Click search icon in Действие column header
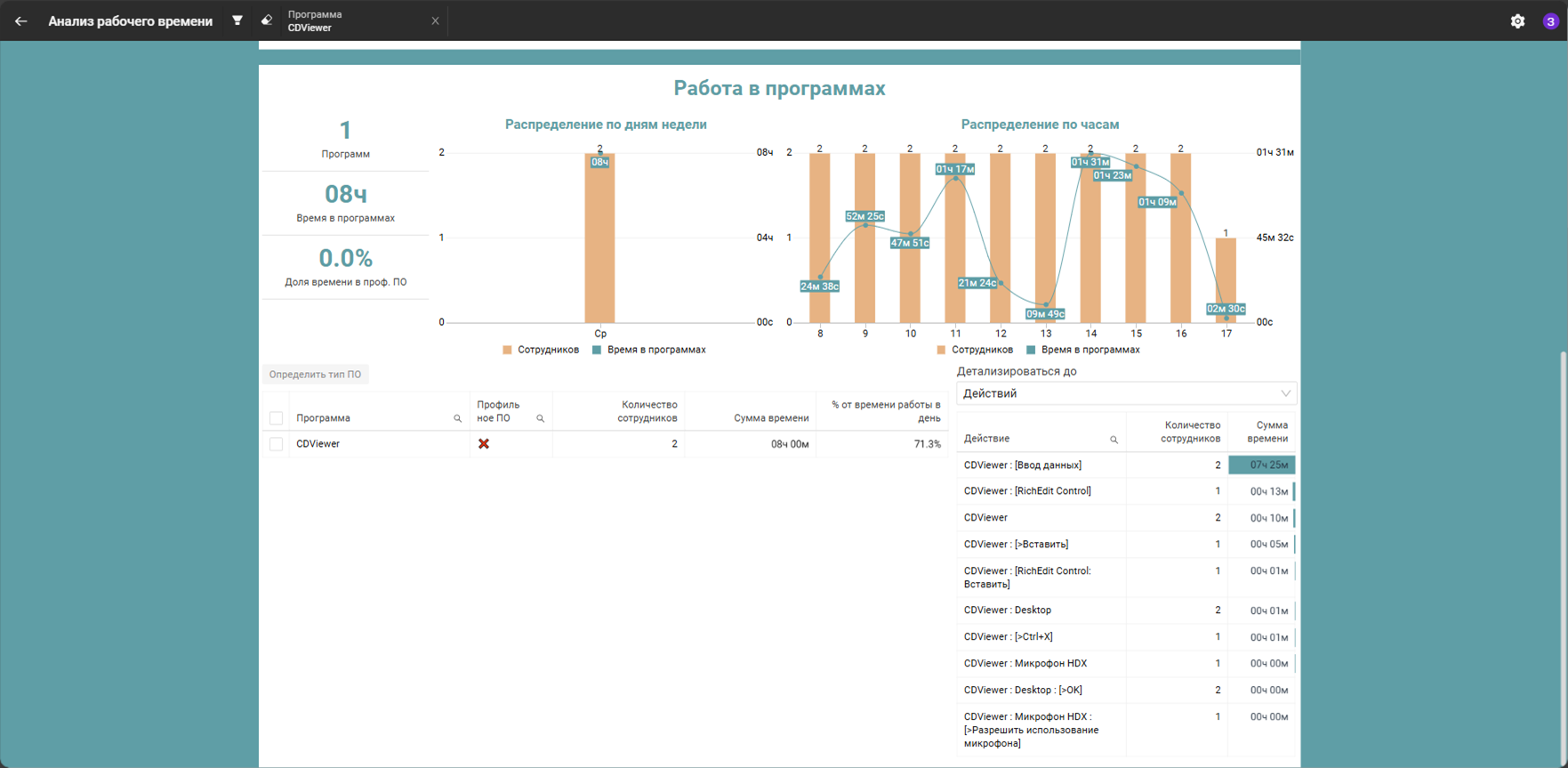1568x768 pixels. pyautogui.click(x=1114, y=440)
